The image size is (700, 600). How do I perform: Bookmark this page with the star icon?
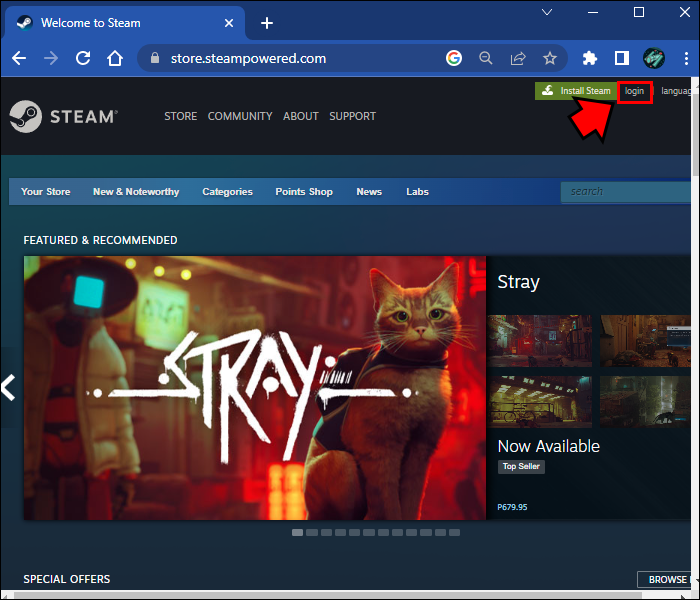[x=550, y=58]
